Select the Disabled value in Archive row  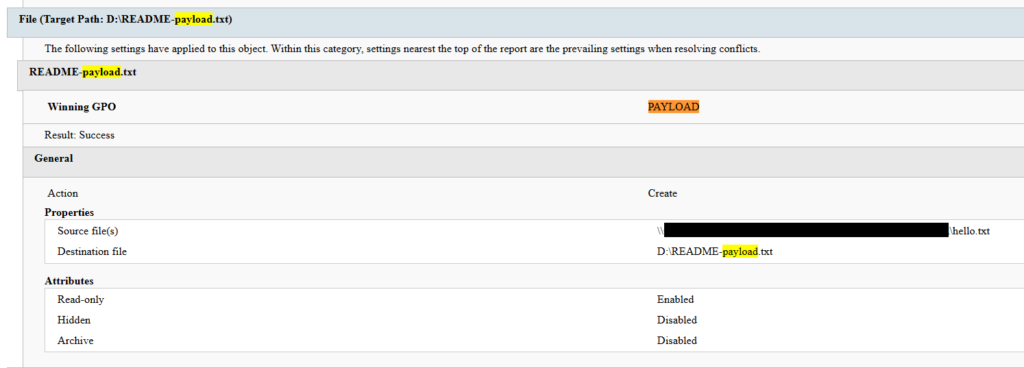(677, 341)
